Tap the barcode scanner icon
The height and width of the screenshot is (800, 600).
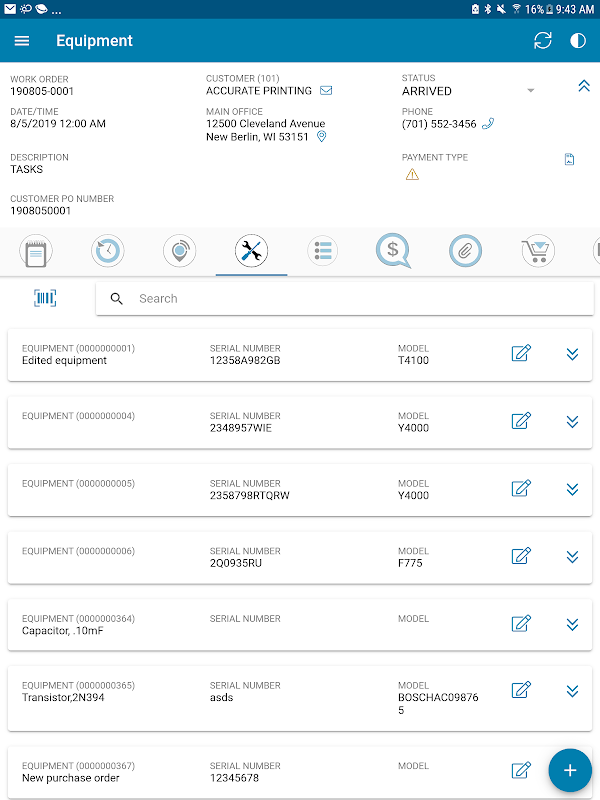point(45,298)
